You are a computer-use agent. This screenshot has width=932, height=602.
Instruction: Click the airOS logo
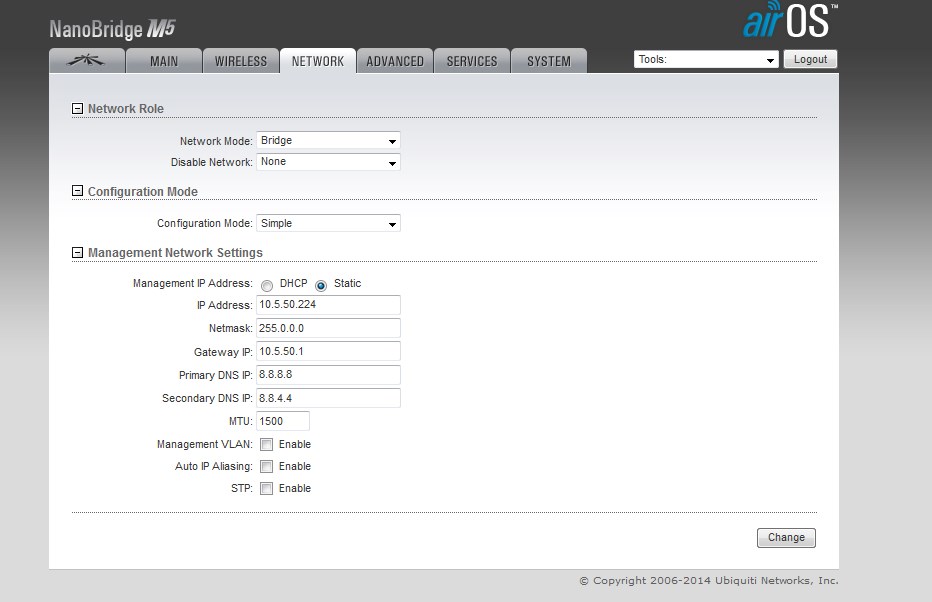(x=790, y=20)
